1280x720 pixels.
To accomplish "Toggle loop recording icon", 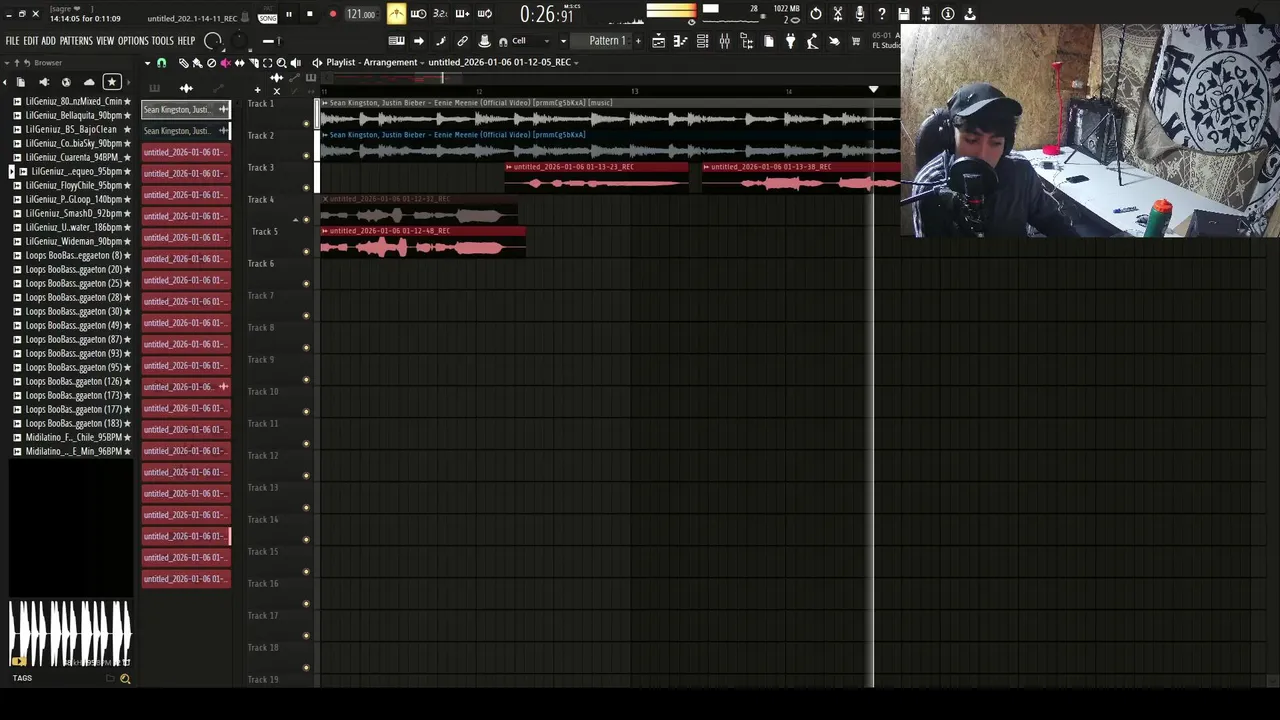I will tap(485, 14).
